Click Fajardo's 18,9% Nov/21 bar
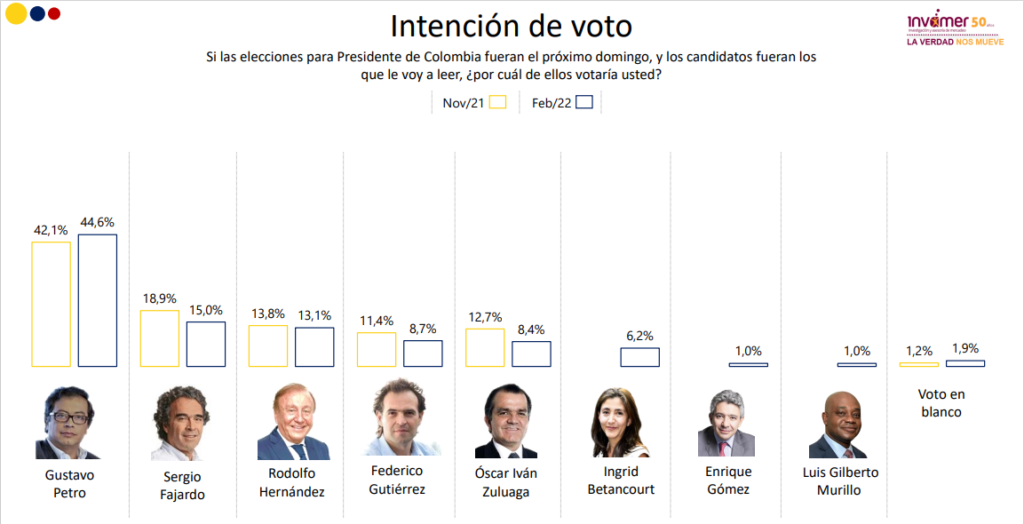 click(159, 338)
